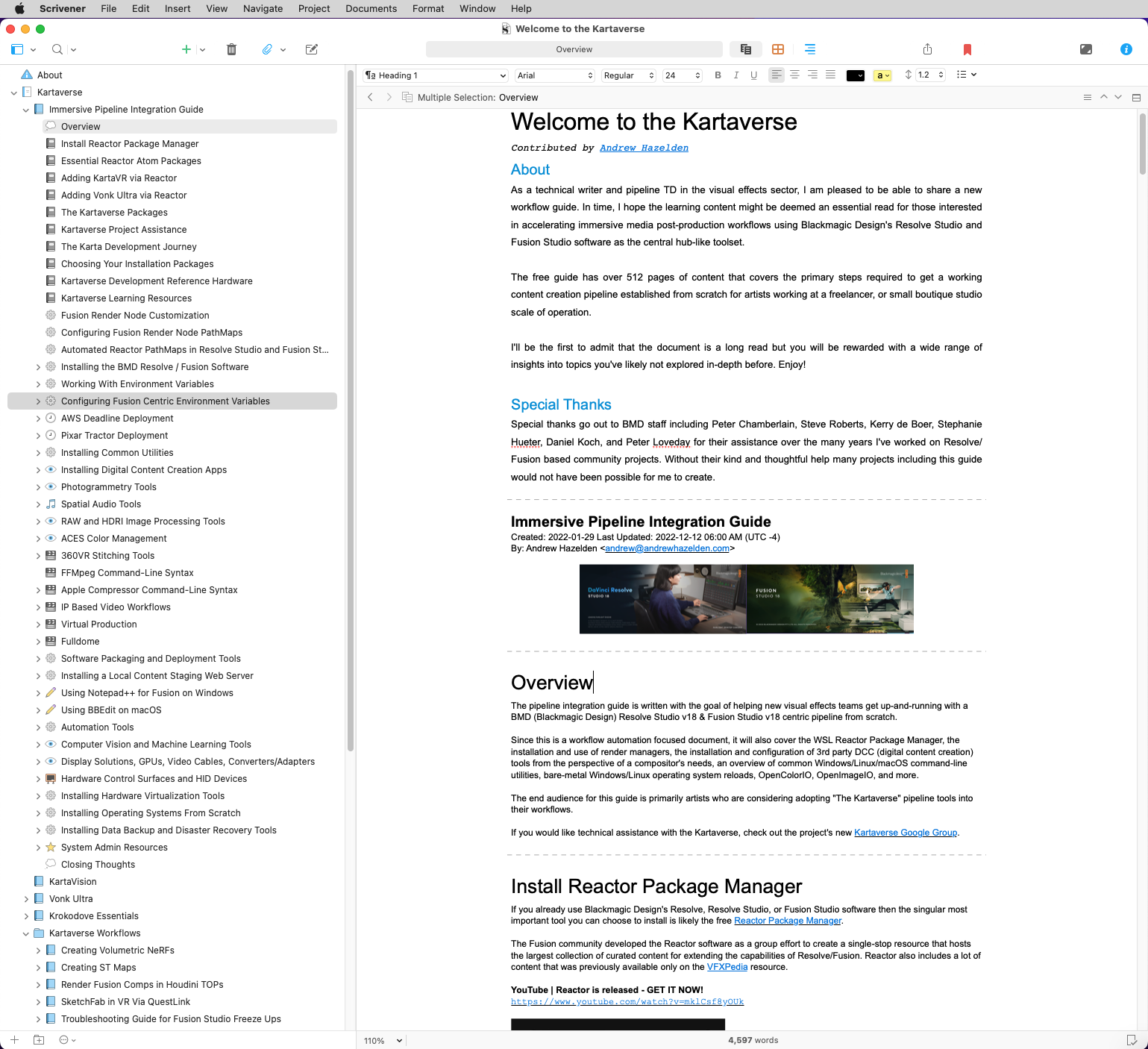This screenshot has width=1148, height=1049.
Task: Switch to Outliner view mode
Action: point(810,49)
